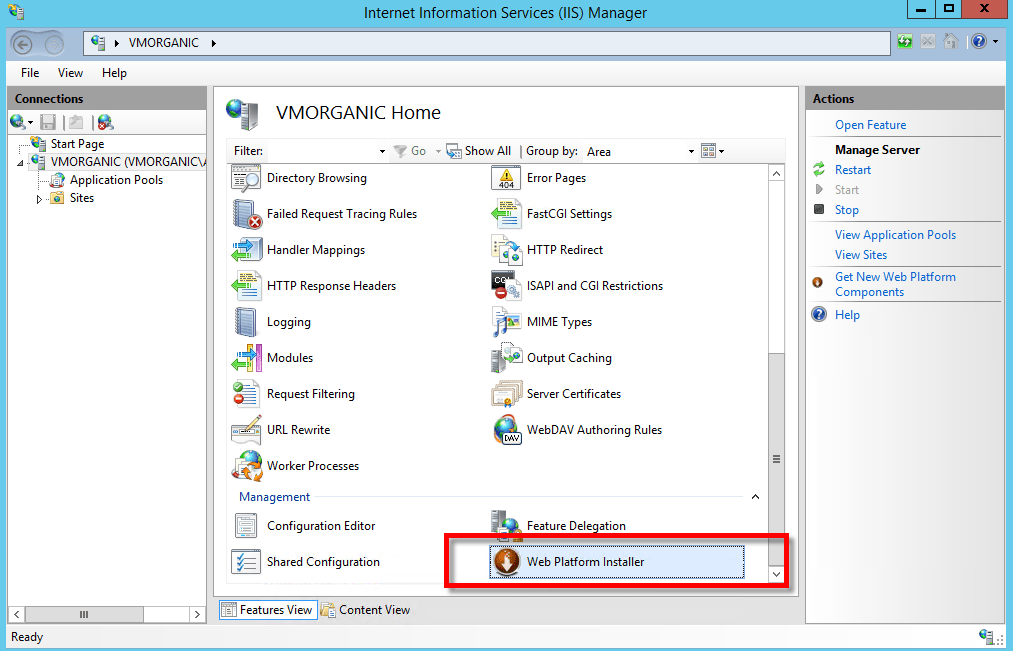Click the features list scroll up arrow
The height and width of the screenshot is (651, 1013).
(x=777, y=173)
